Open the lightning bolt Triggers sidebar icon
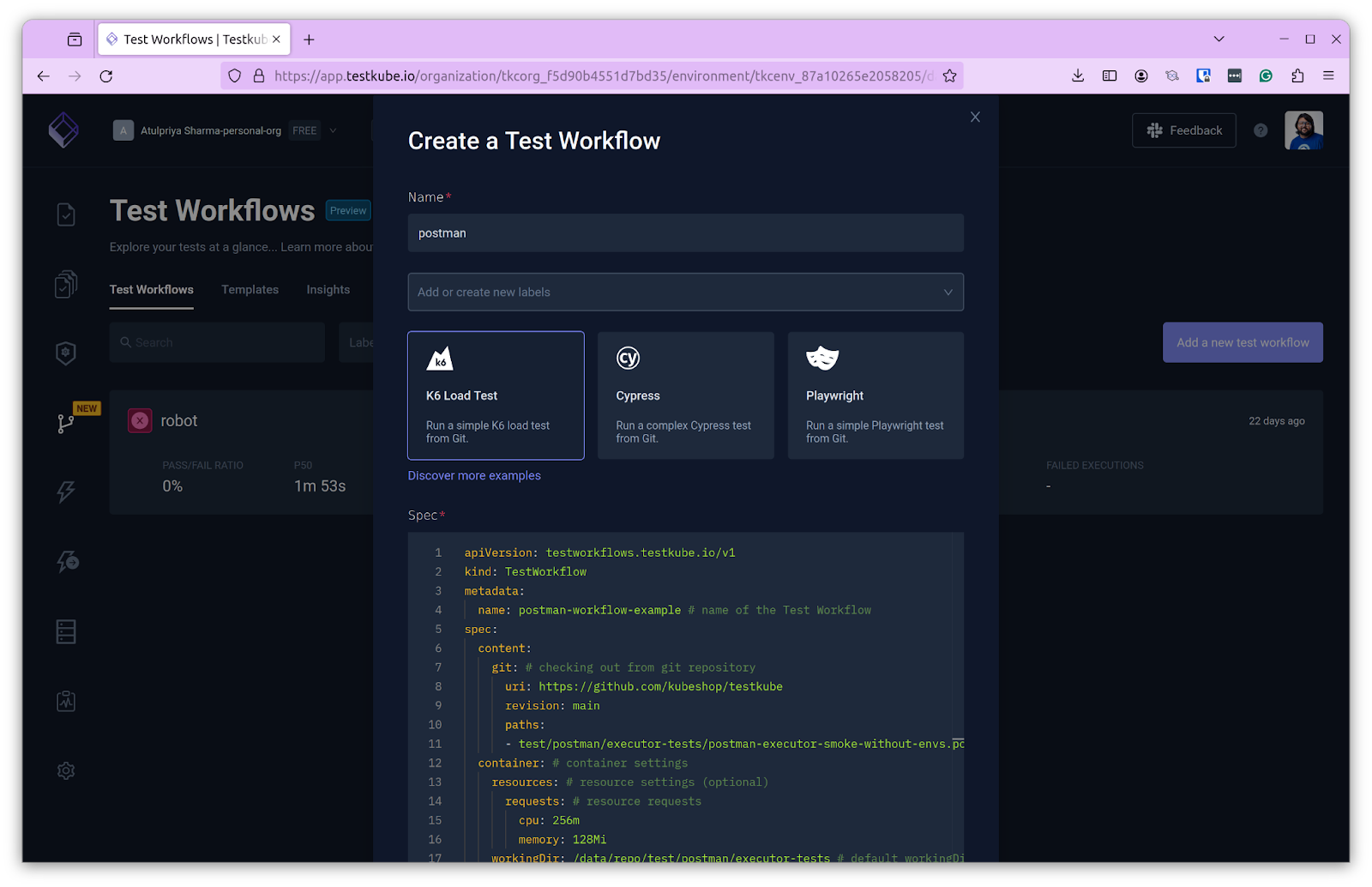 (x=66, y=492)
